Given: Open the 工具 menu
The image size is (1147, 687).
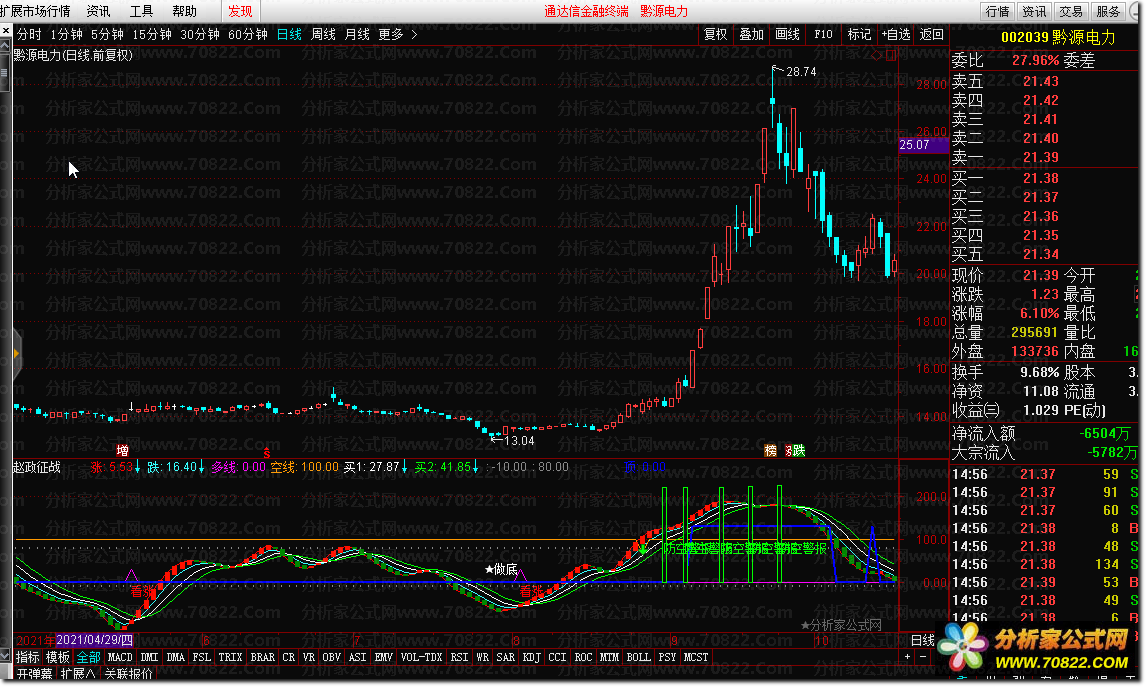Looking at the screenshot, I should tap(141, 11).
